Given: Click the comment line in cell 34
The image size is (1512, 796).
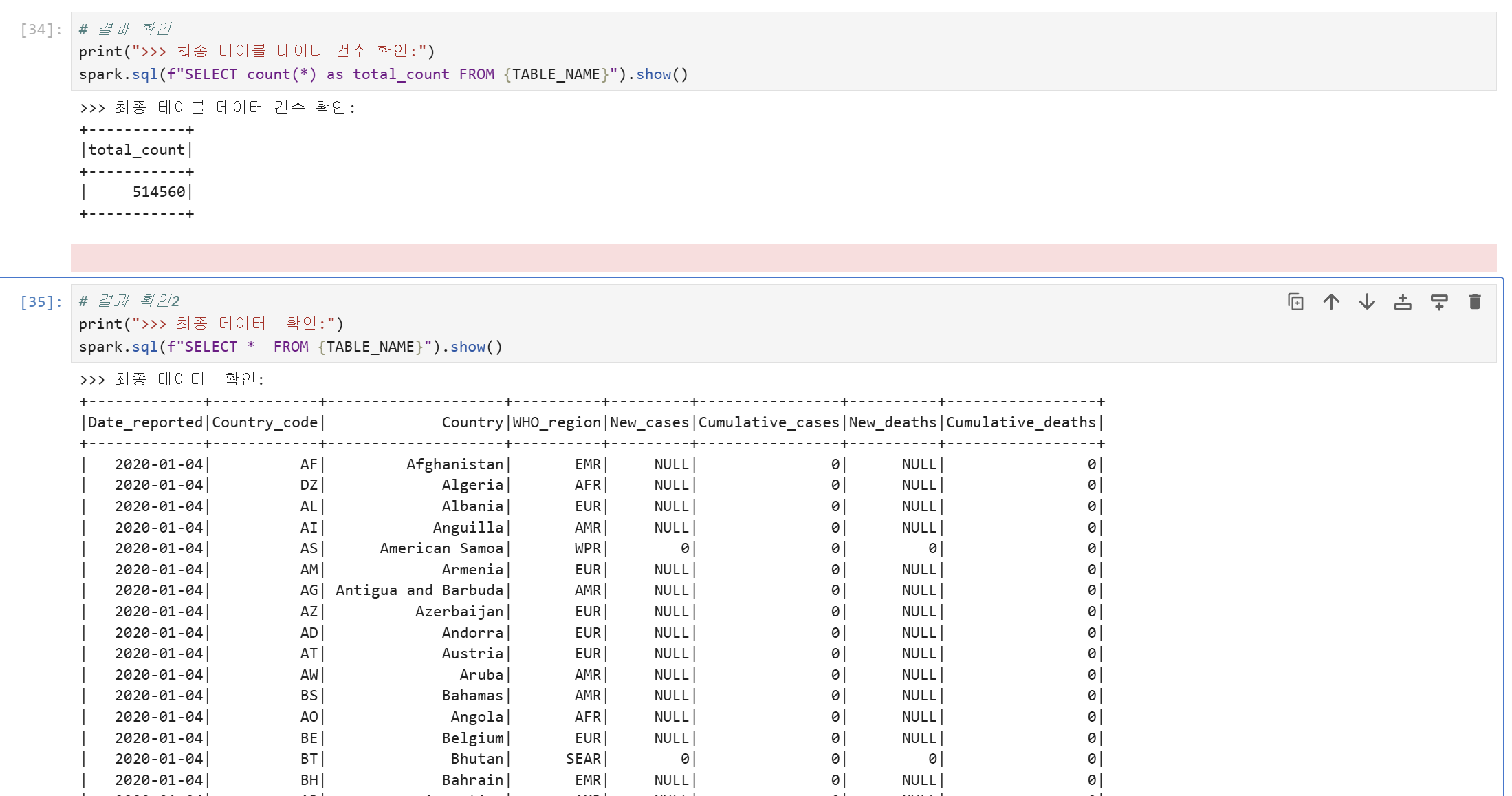Looking at the screenshot, I should tap(125, 29).
